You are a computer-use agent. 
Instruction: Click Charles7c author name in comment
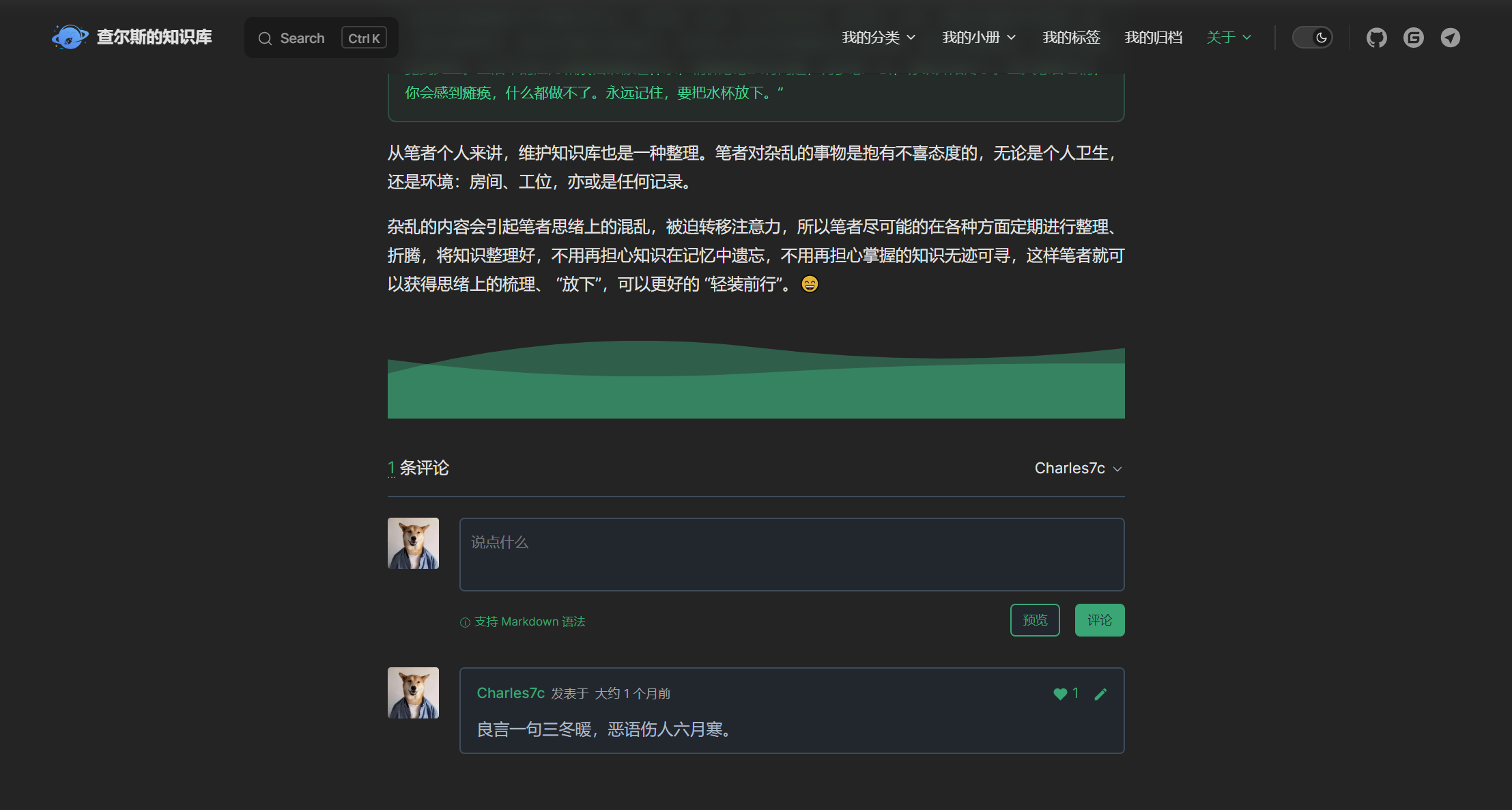point(511,693)
